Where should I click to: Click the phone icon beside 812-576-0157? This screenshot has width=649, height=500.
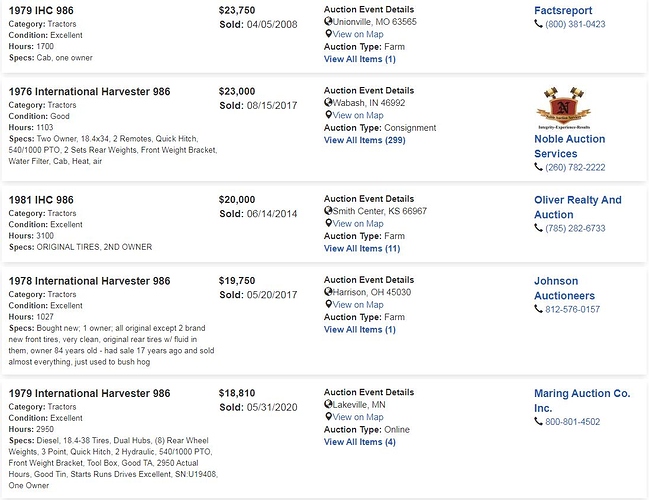(x=538, y=309)
